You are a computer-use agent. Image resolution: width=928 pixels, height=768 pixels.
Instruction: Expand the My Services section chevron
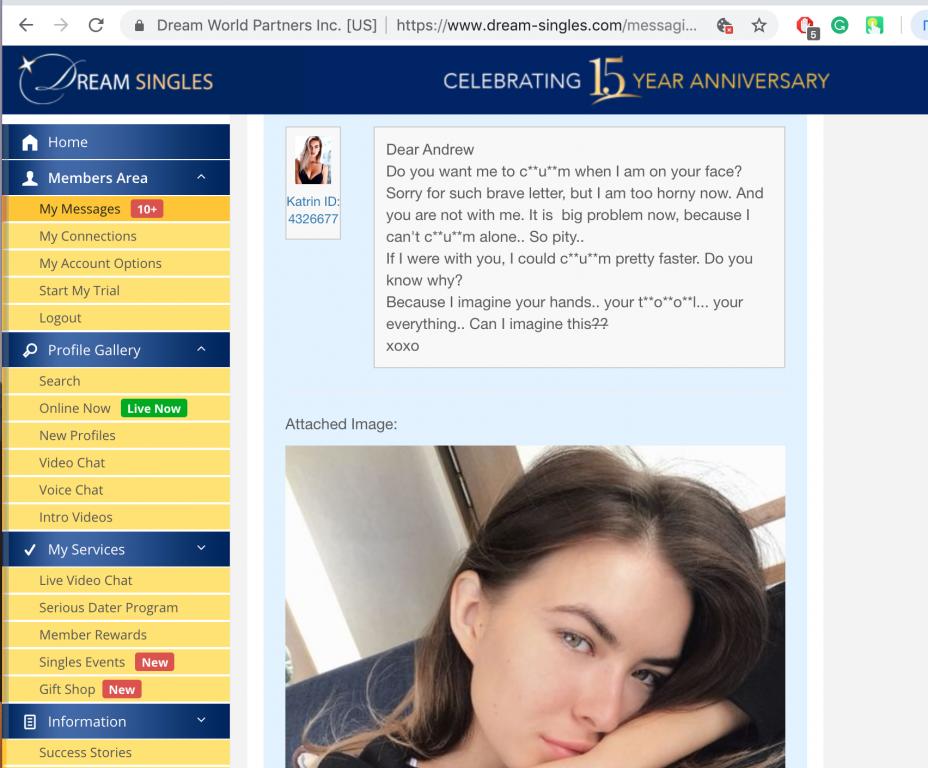(x=201, y=549)
